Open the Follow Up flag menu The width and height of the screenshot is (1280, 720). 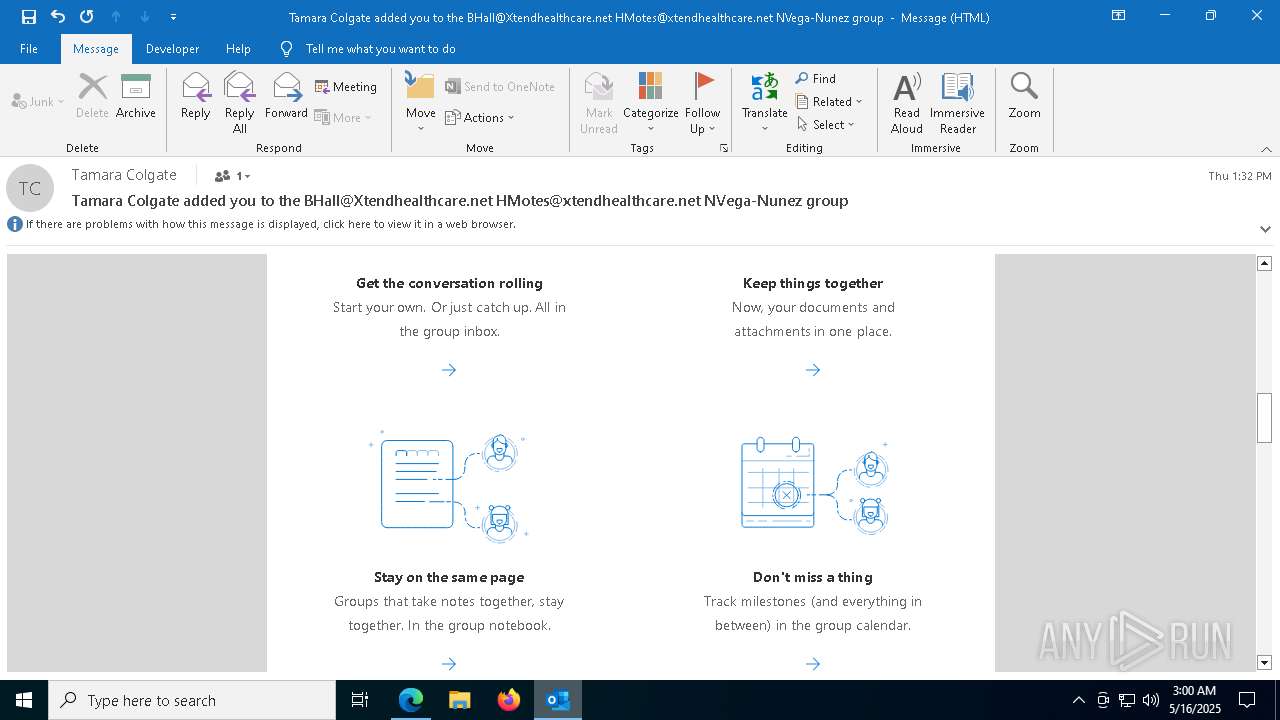(703, 103)
